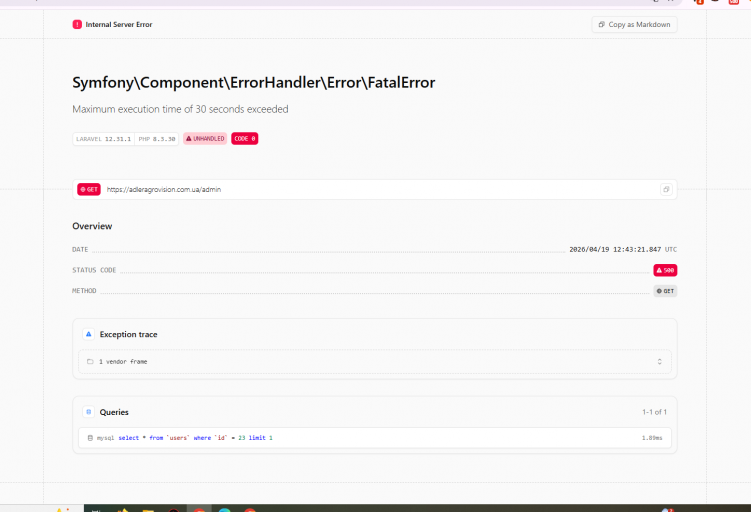Image resolution: width=751 pixels, height=512 pixels.
Task: Click the PHP 8.3.30 version badge
Action: coord(157,139)
